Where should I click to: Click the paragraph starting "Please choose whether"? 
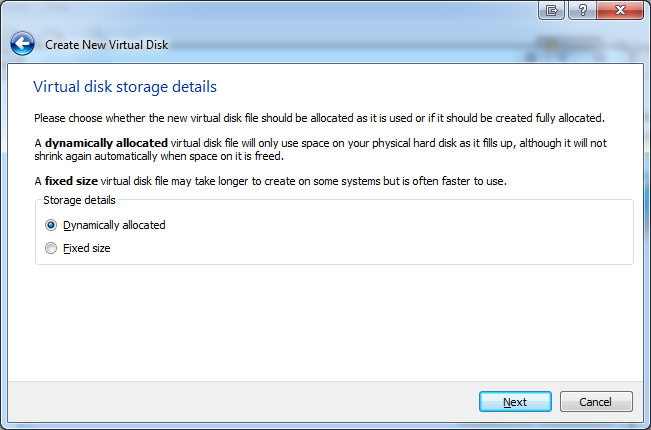pyautogui.click(x=318, y=117)
